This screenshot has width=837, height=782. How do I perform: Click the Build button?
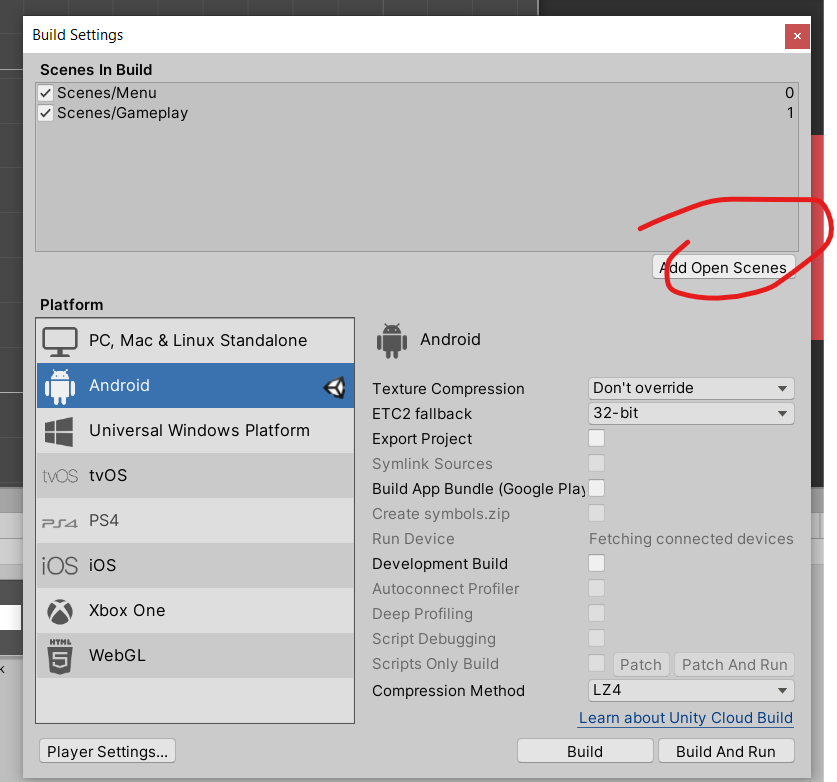(x=585, y=751)
